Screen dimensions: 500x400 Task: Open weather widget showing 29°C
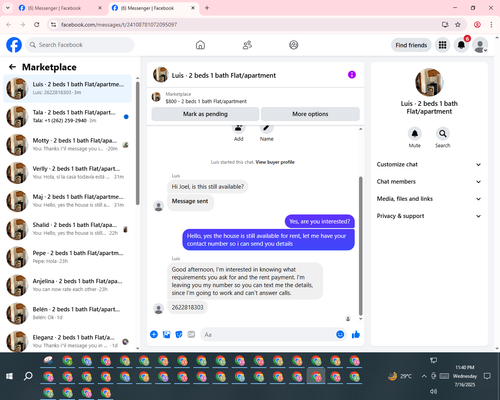(x=400, y=376)
